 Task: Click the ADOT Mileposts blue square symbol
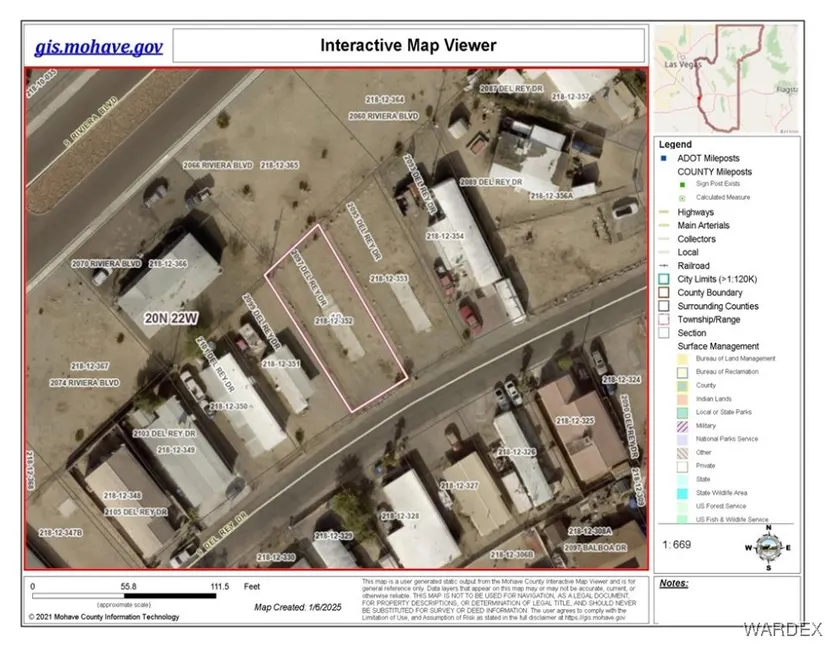[664, 157]
